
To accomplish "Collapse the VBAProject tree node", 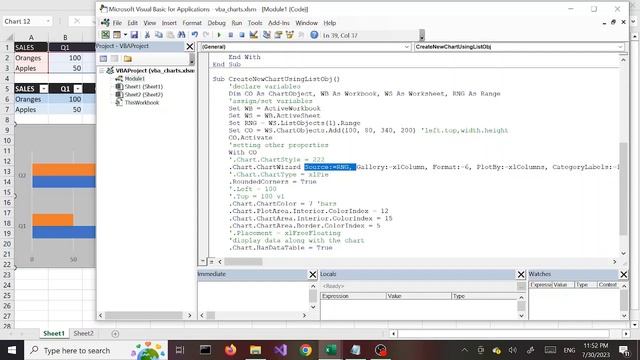I will 102,71.
